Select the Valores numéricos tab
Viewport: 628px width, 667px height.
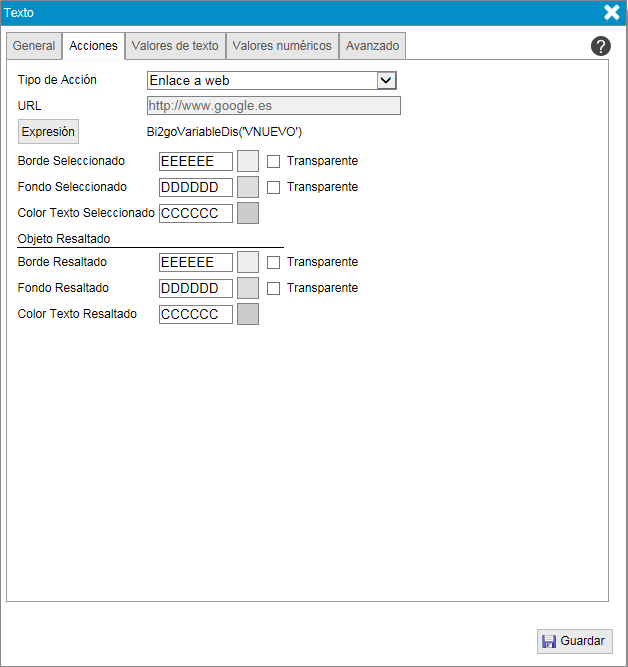(282, 46)
